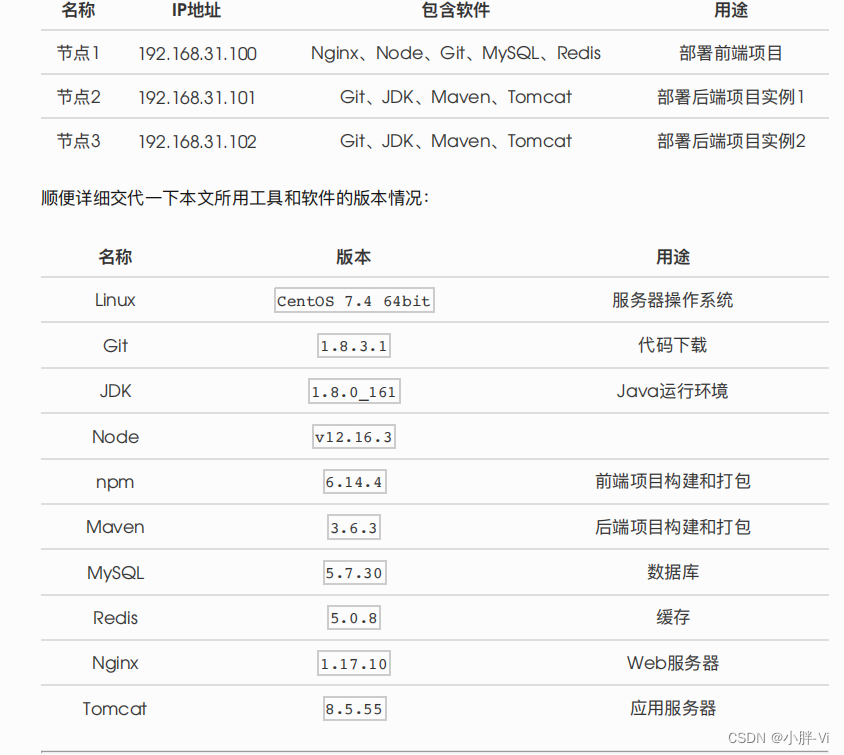Screen dimensions: 844x755
Task: Click the 部署后端项目实例2 cell
Action: 731,141
